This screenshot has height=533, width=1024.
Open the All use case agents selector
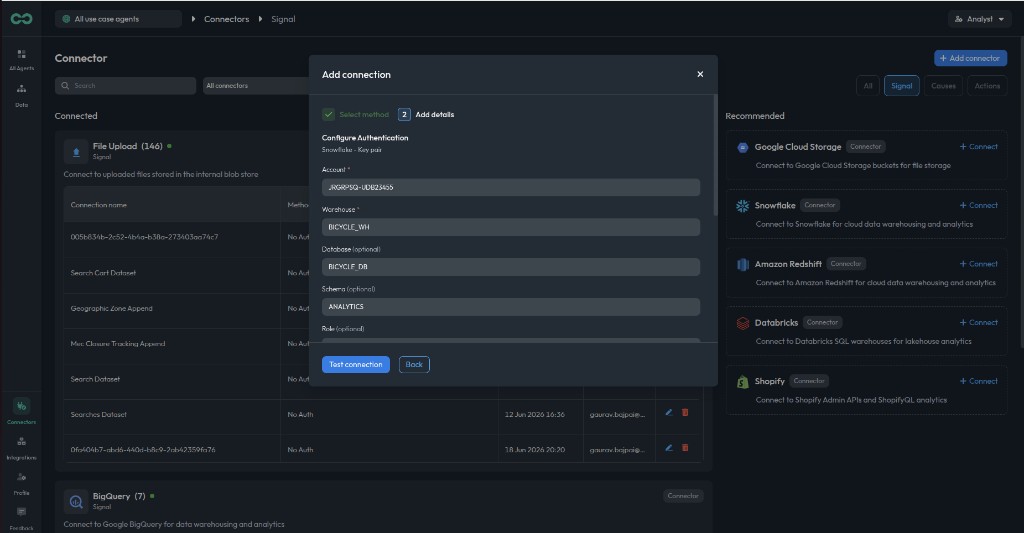(118, 19)
